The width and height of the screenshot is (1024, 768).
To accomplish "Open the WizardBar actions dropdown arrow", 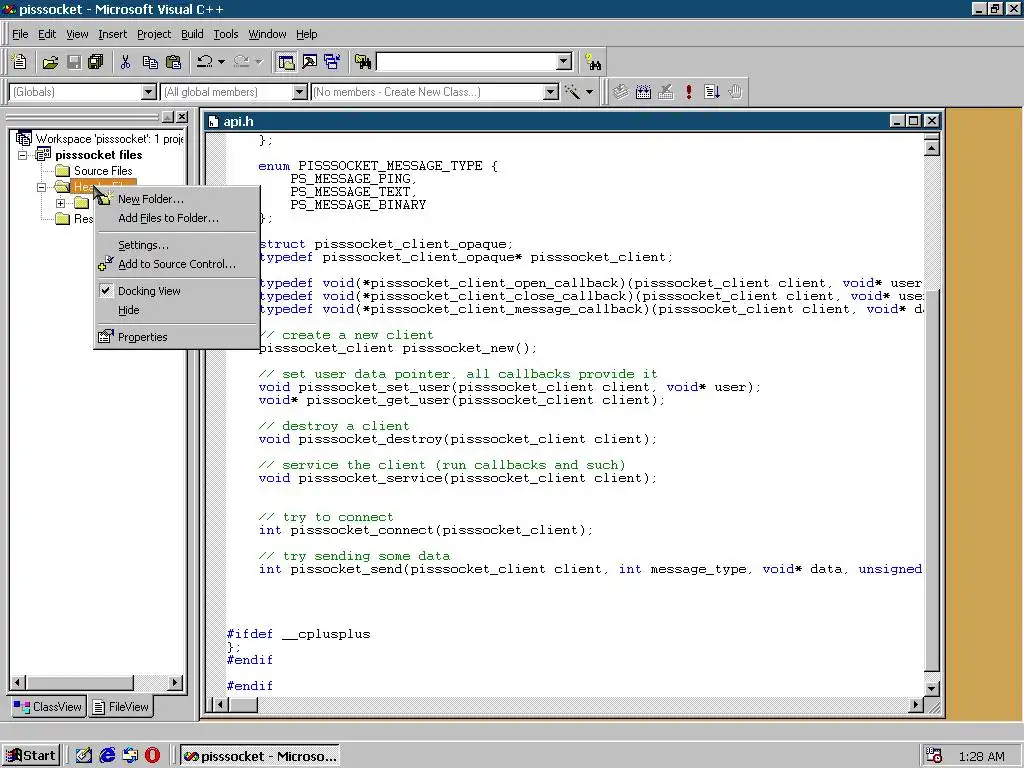I will click(x=590, y=92).
